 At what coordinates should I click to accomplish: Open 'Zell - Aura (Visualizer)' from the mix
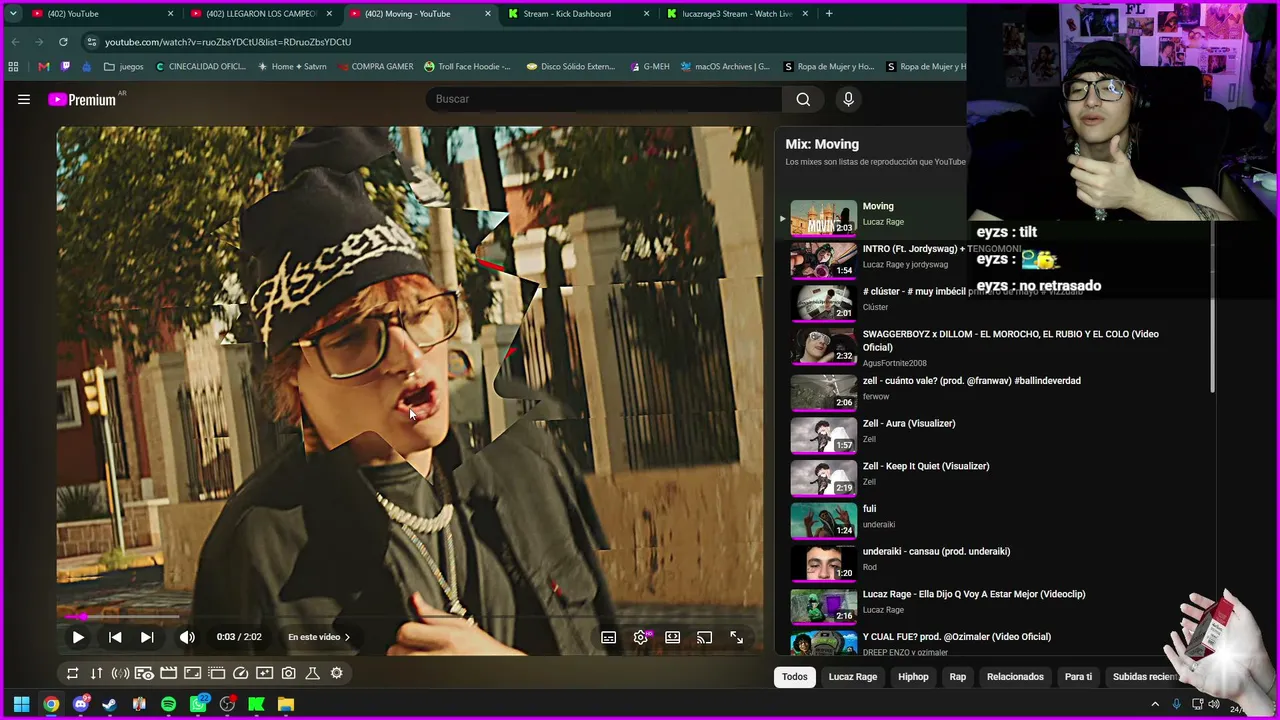[909, 423]
